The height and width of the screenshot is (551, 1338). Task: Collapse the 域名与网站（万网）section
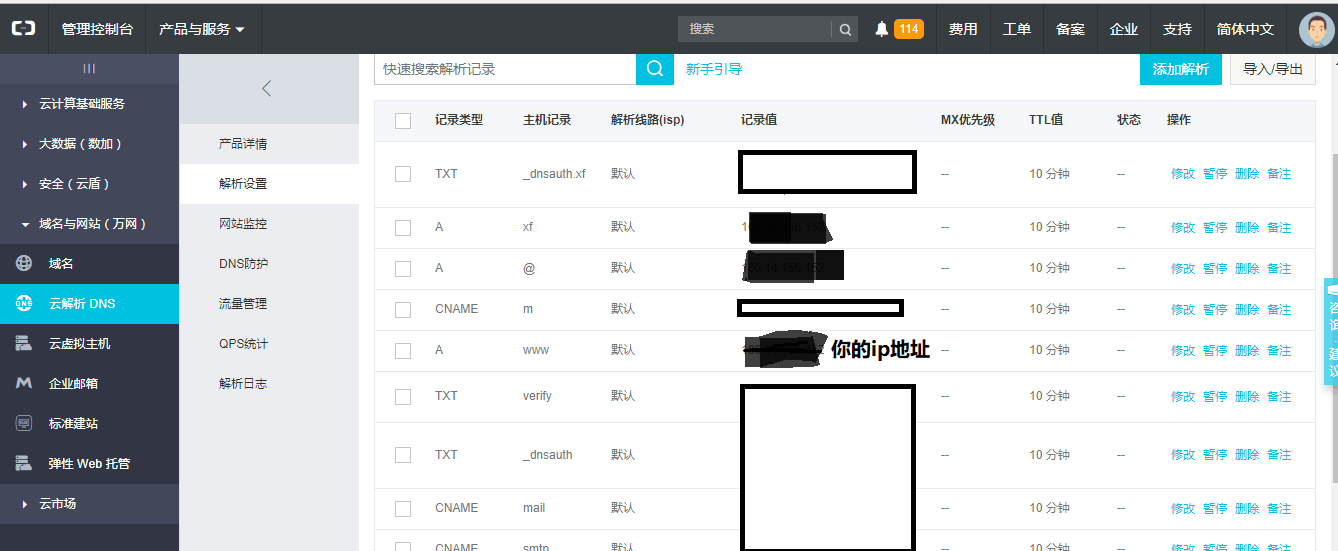pyautogui.click(x=92, y=224)
